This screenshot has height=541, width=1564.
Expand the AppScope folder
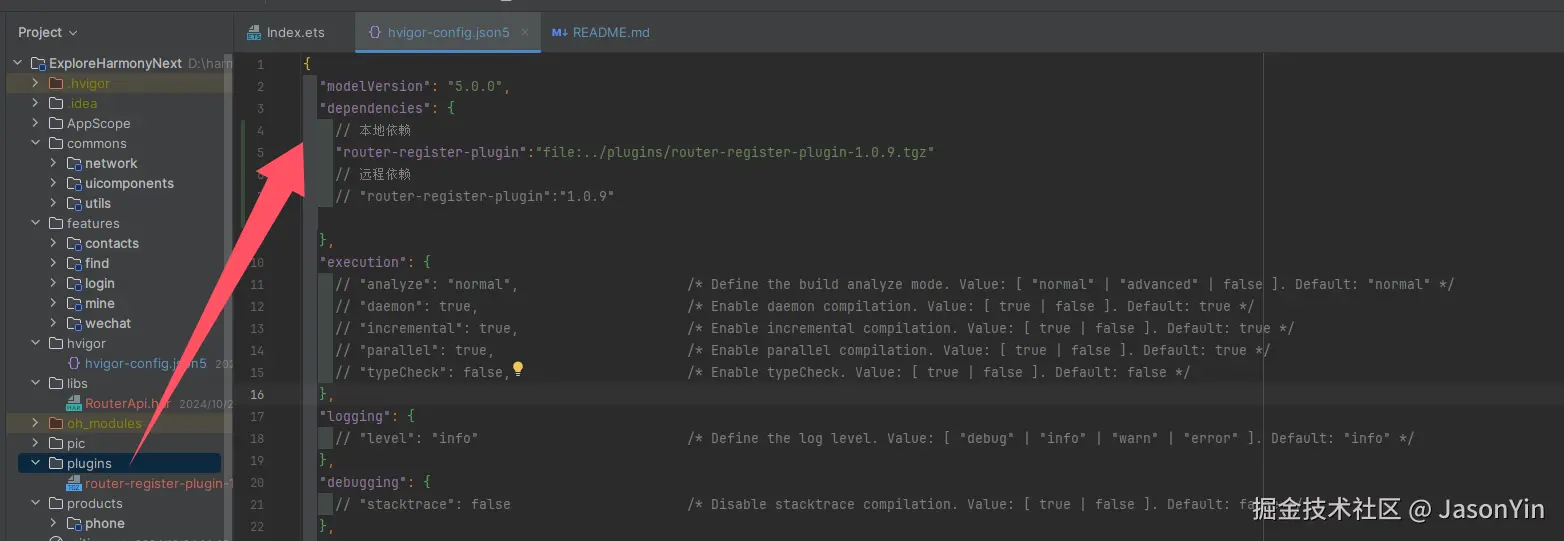(36, 123)
